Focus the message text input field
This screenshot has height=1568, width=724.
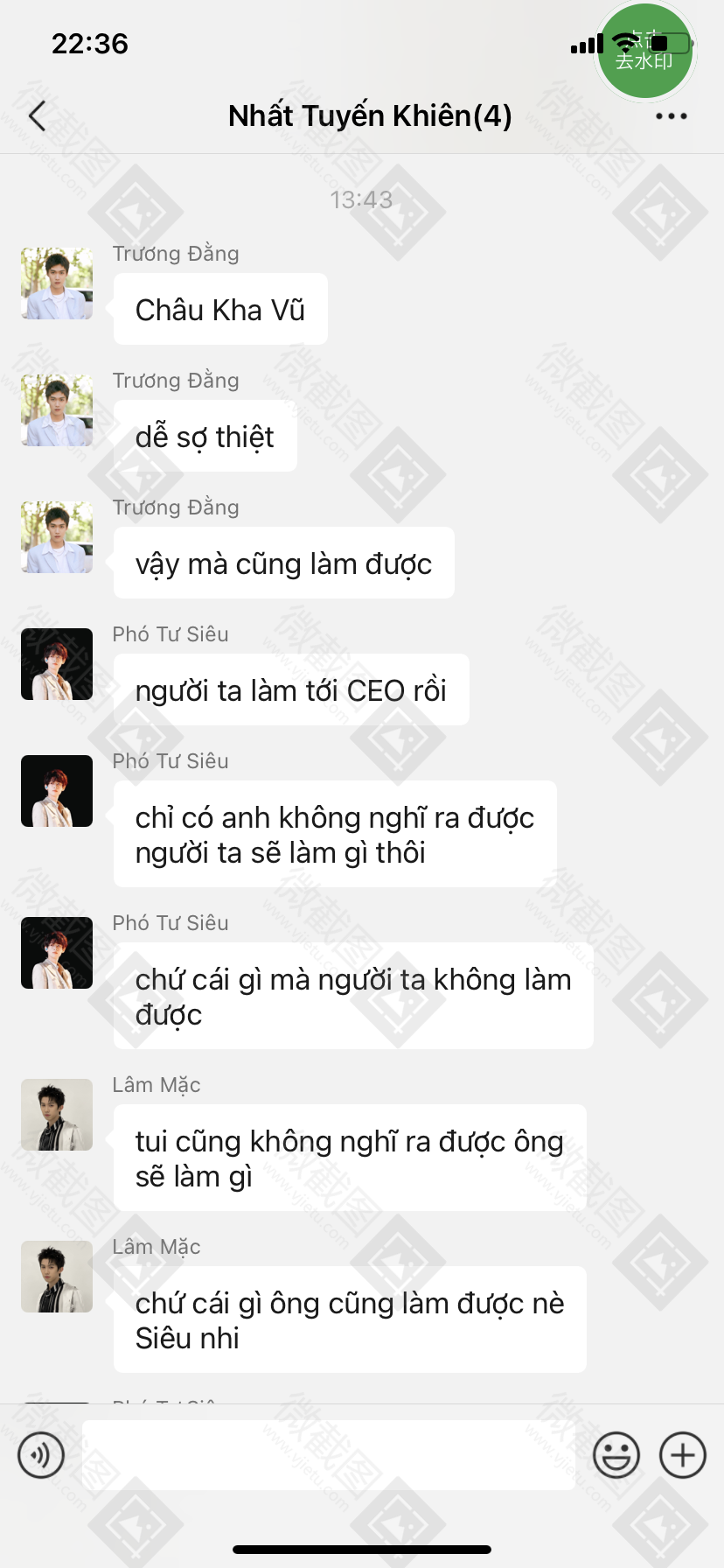tap(329, 1455)
